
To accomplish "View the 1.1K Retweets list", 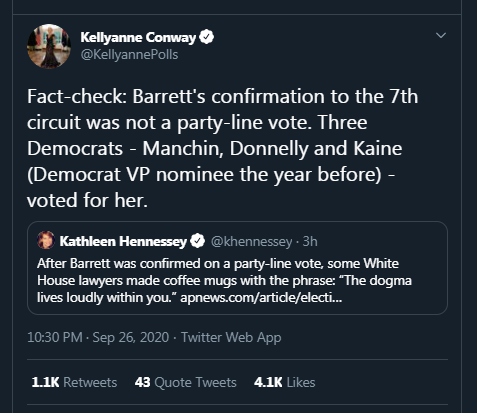I will pos(74,382).
